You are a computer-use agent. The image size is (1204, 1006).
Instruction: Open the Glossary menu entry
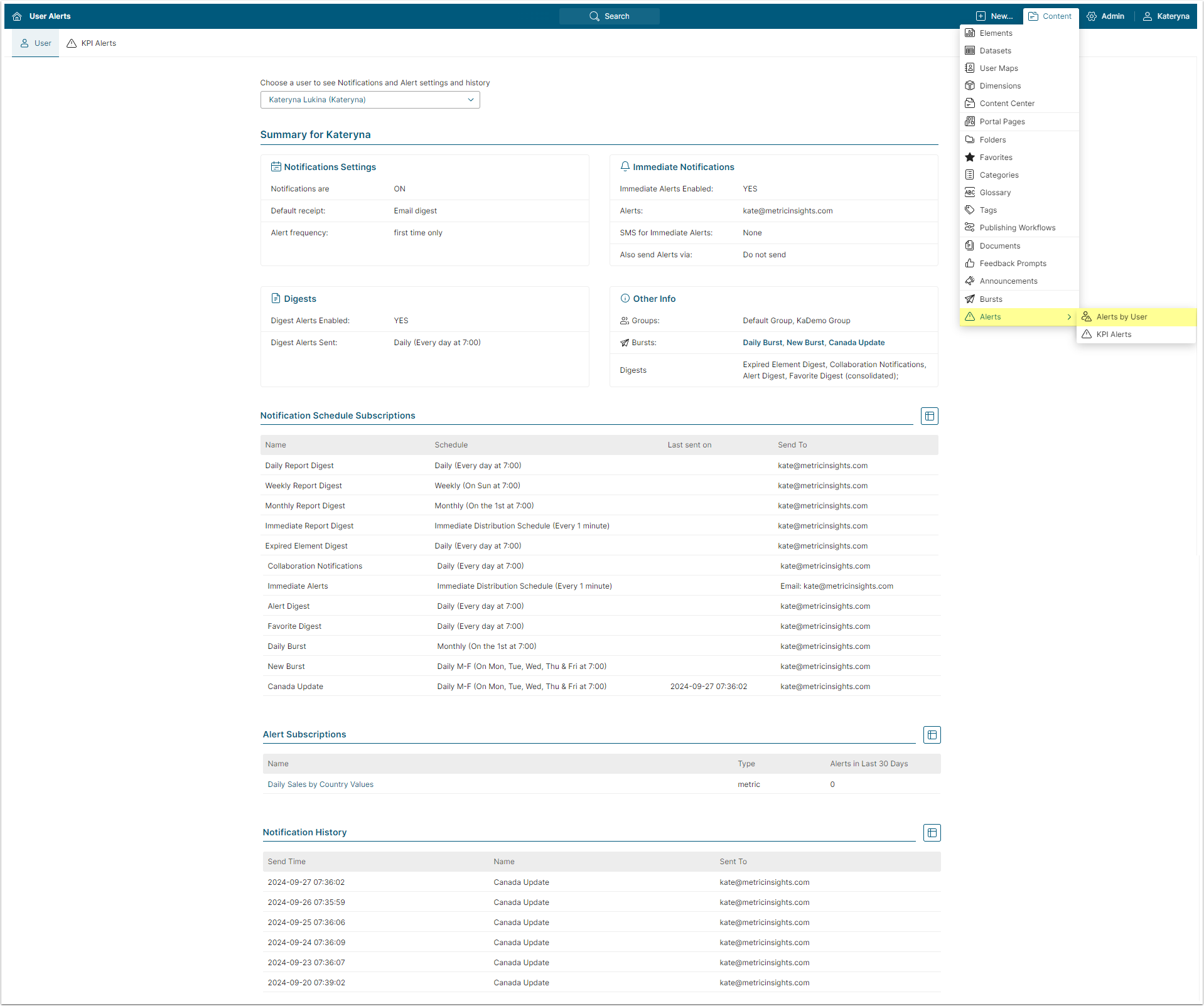pyautogui.click(x=995, y=193)
